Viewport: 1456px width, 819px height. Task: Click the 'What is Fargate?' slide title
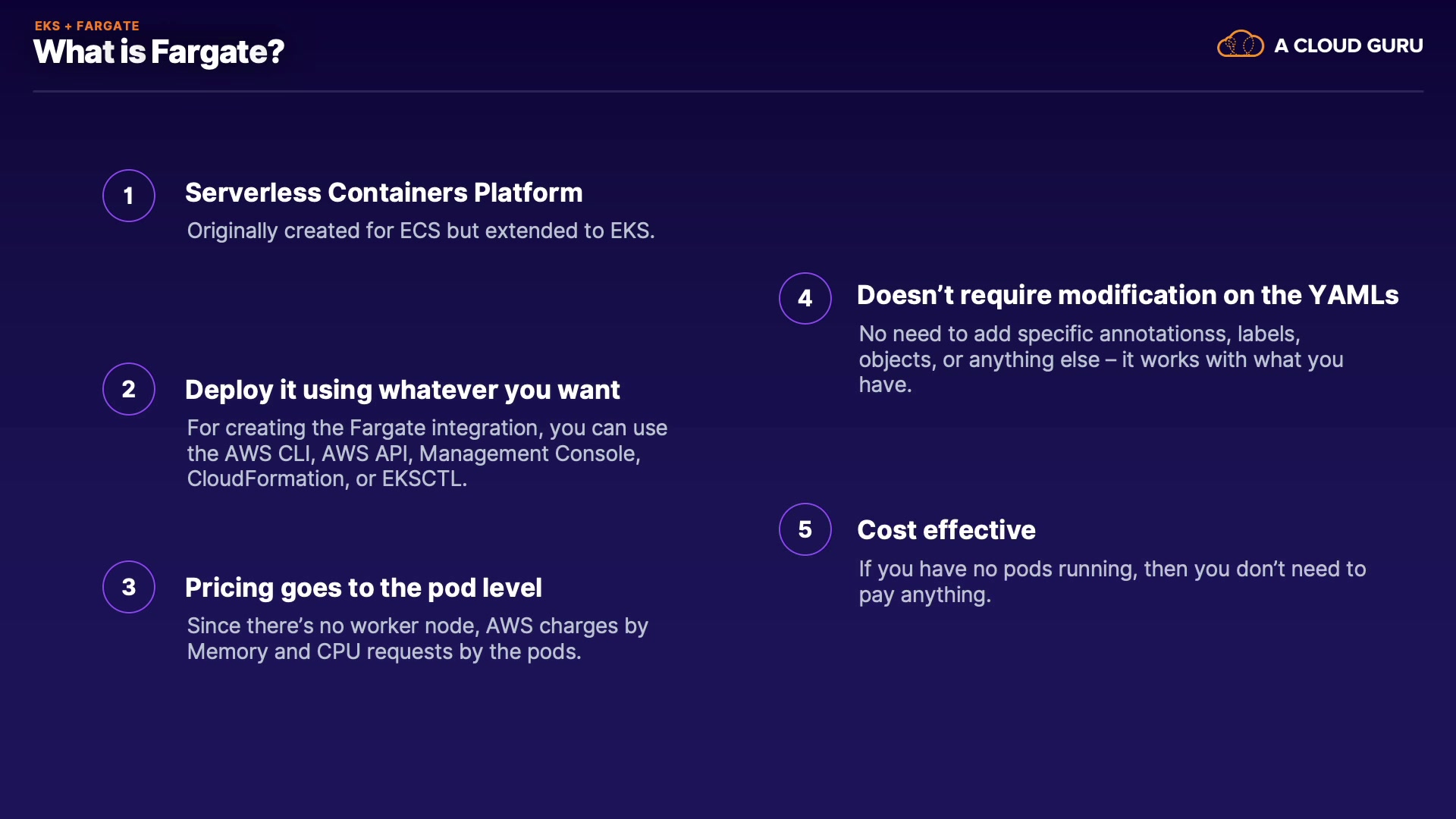[158, 52]
